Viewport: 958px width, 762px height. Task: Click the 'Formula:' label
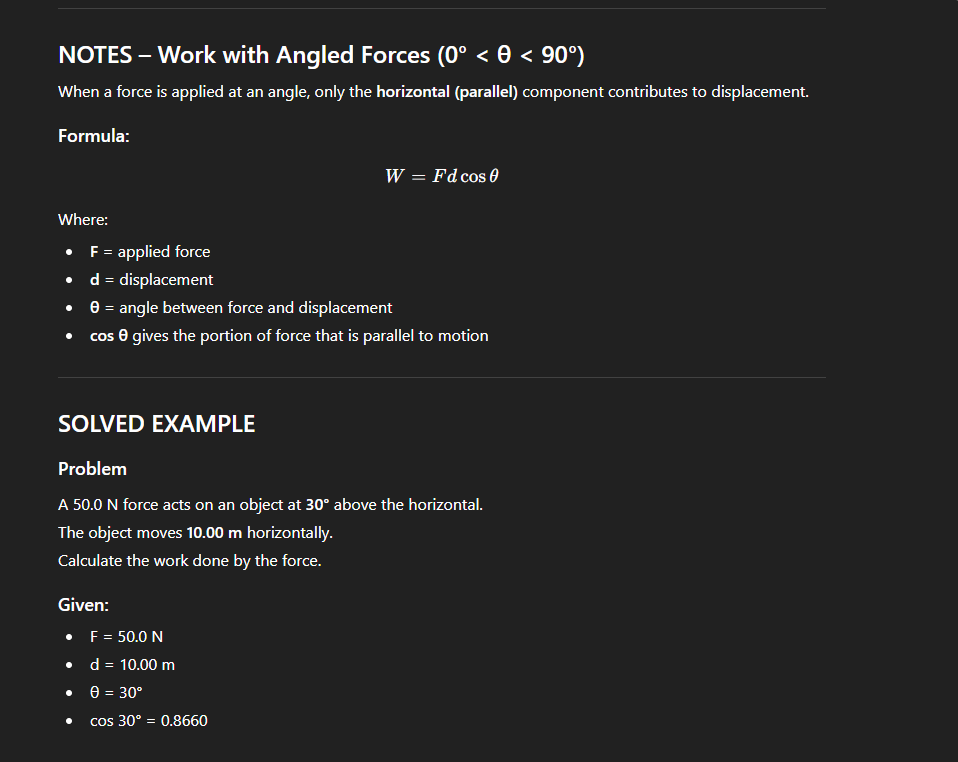(93, 136)
